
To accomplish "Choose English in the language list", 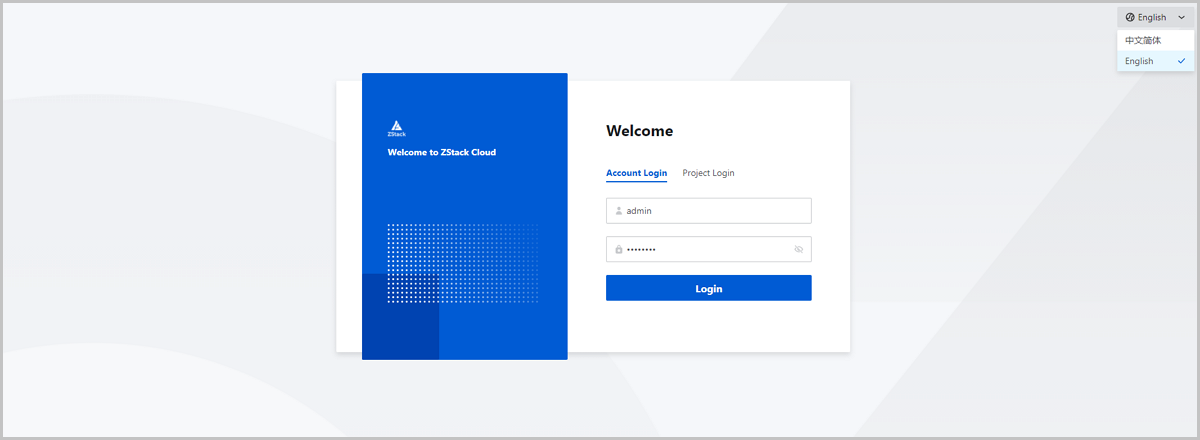I will (1139, 61).
